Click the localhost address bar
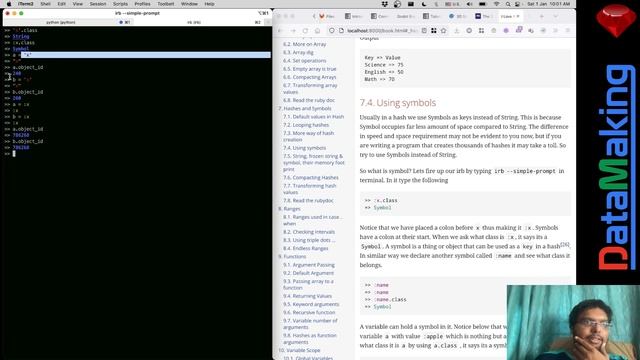Viewport: 640px width, 360px height. [x=382, y=31]
